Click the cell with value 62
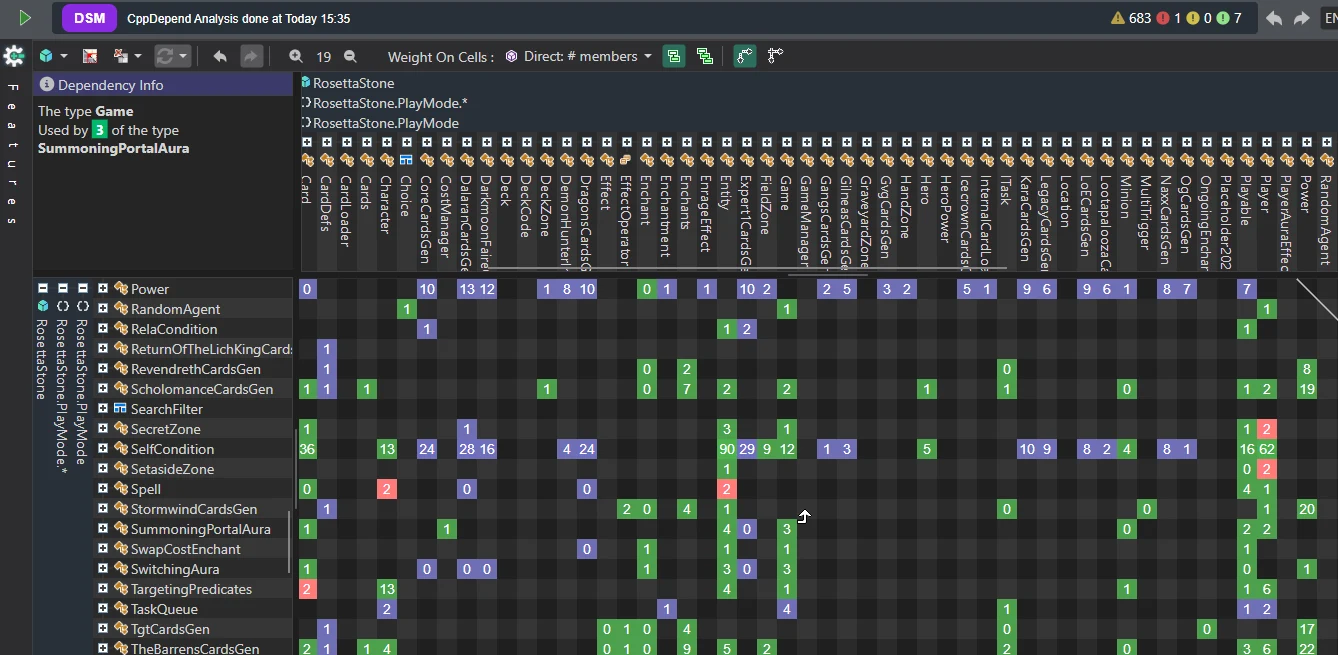This screenshot has height=655, width=1338. point(1267,449)
